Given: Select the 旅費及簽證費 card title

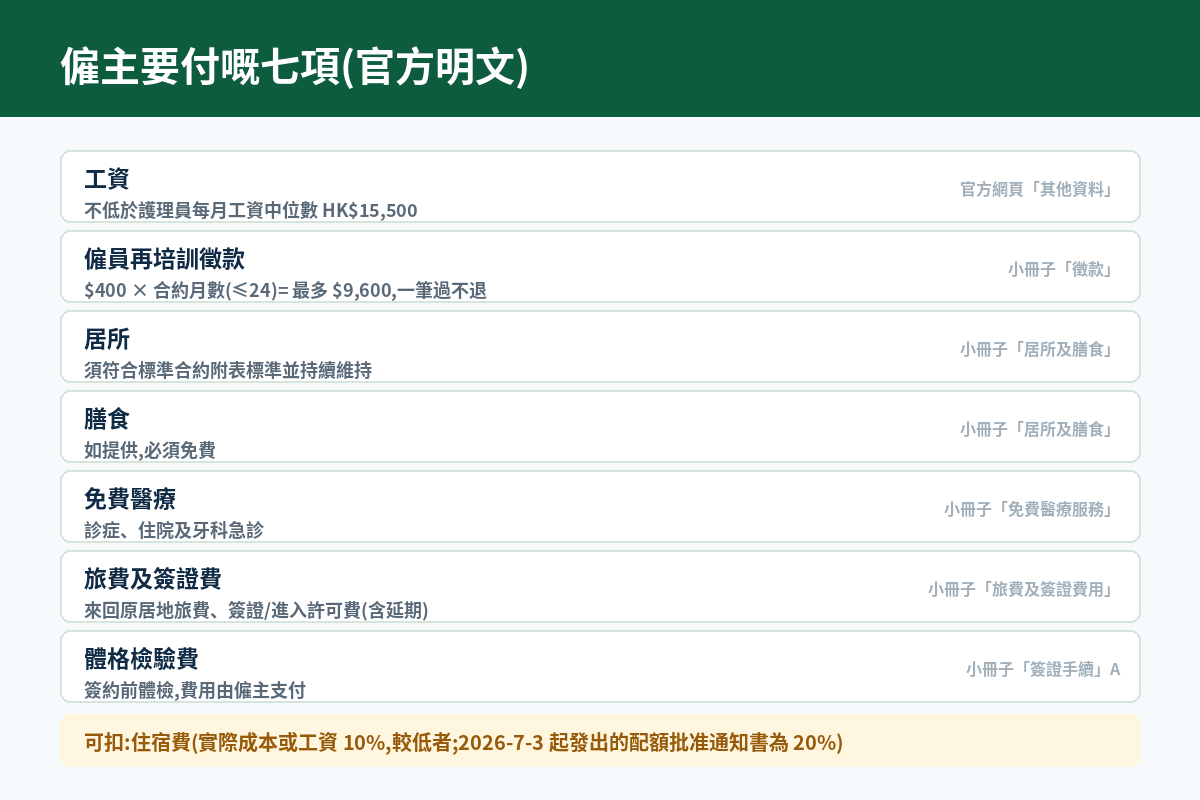Looking at the screenshot, I should 153,579.
